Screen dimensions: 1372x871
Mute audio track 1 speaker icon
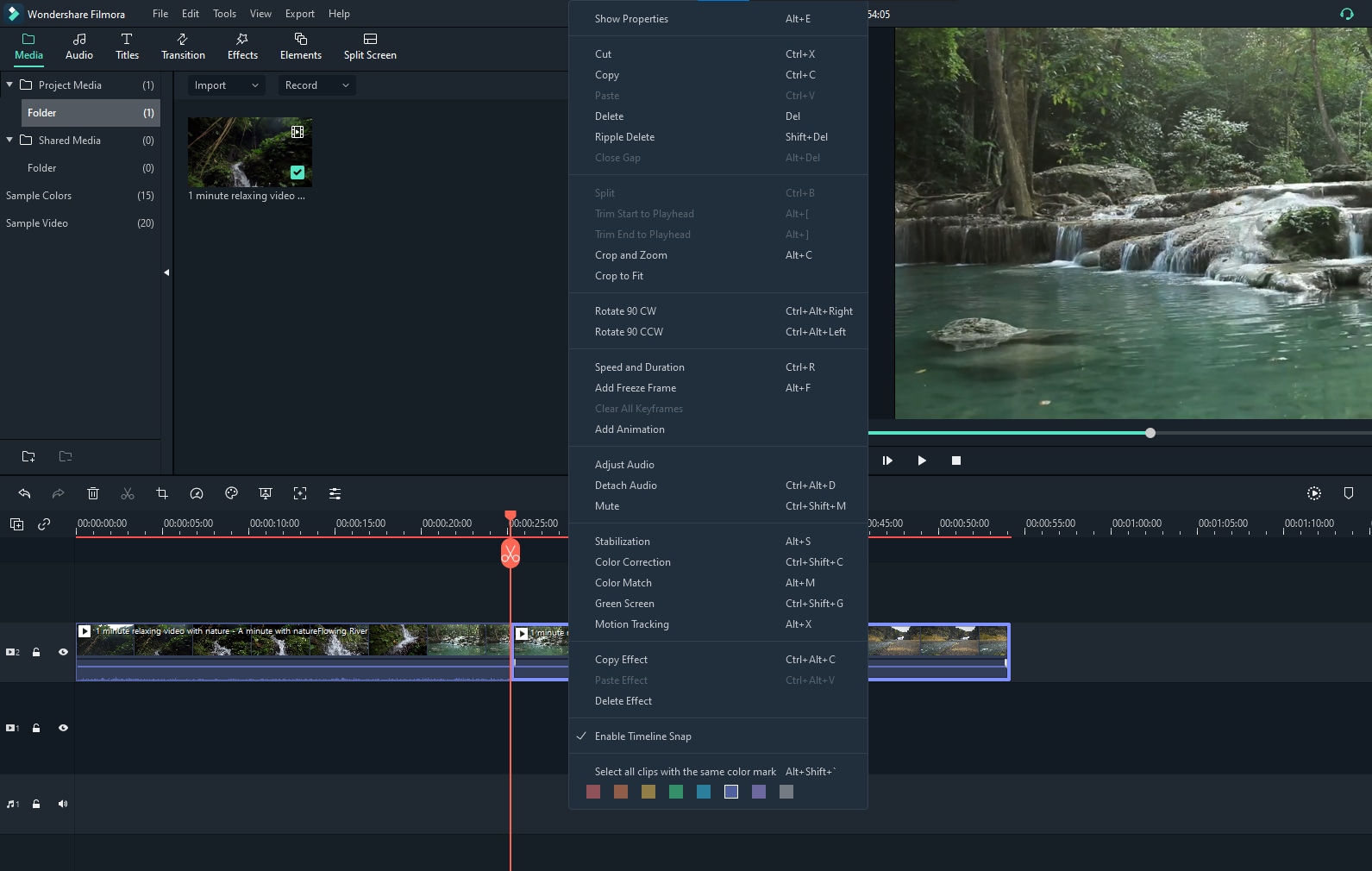coord(63,804)
